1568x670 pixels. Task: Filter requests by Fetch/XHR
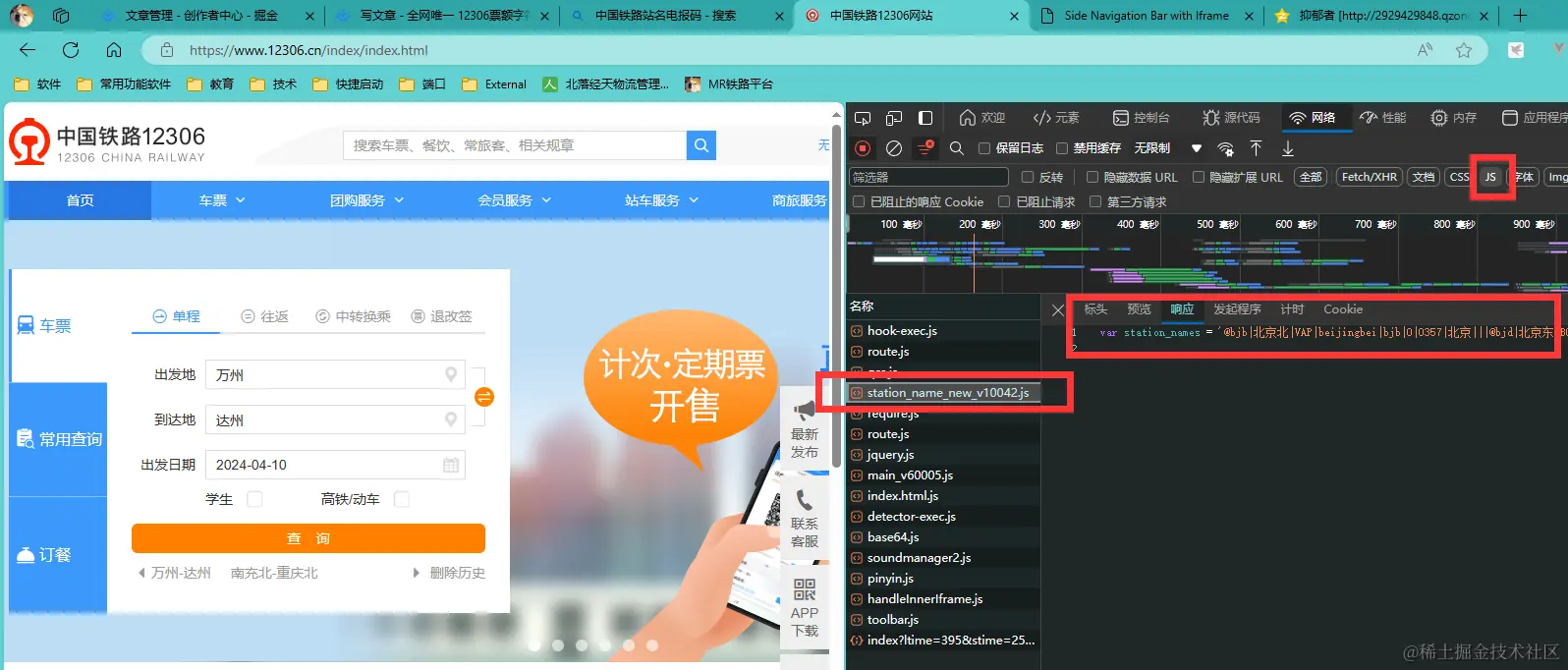point(1369,177)
